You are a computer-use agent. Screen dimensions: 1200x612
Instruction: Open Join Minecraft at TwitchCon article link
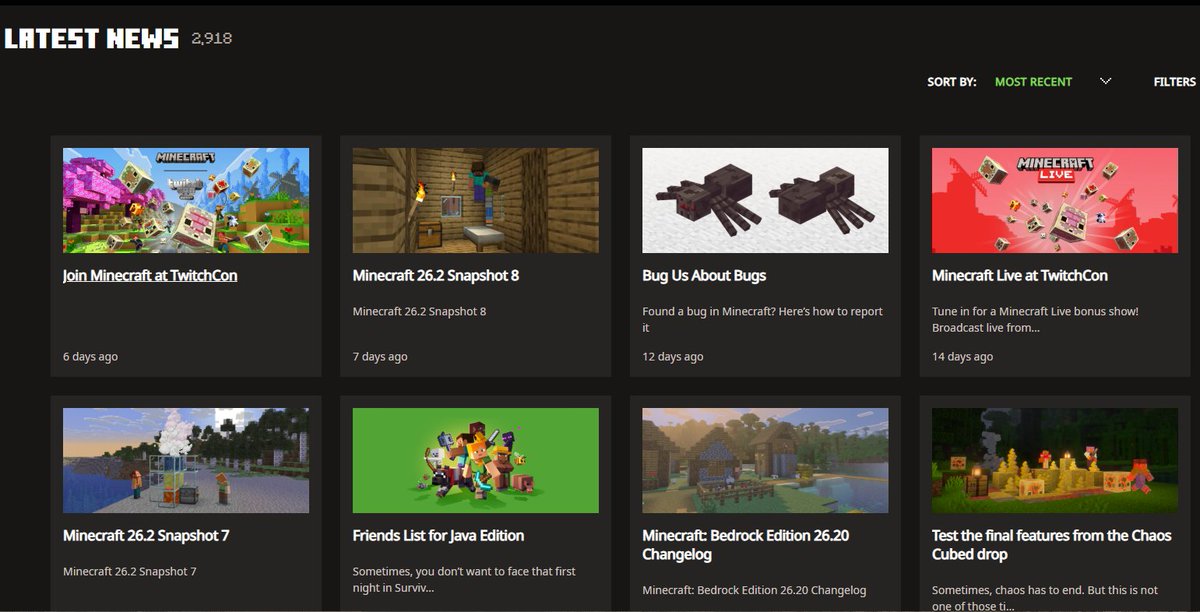[x=150, y=275]
